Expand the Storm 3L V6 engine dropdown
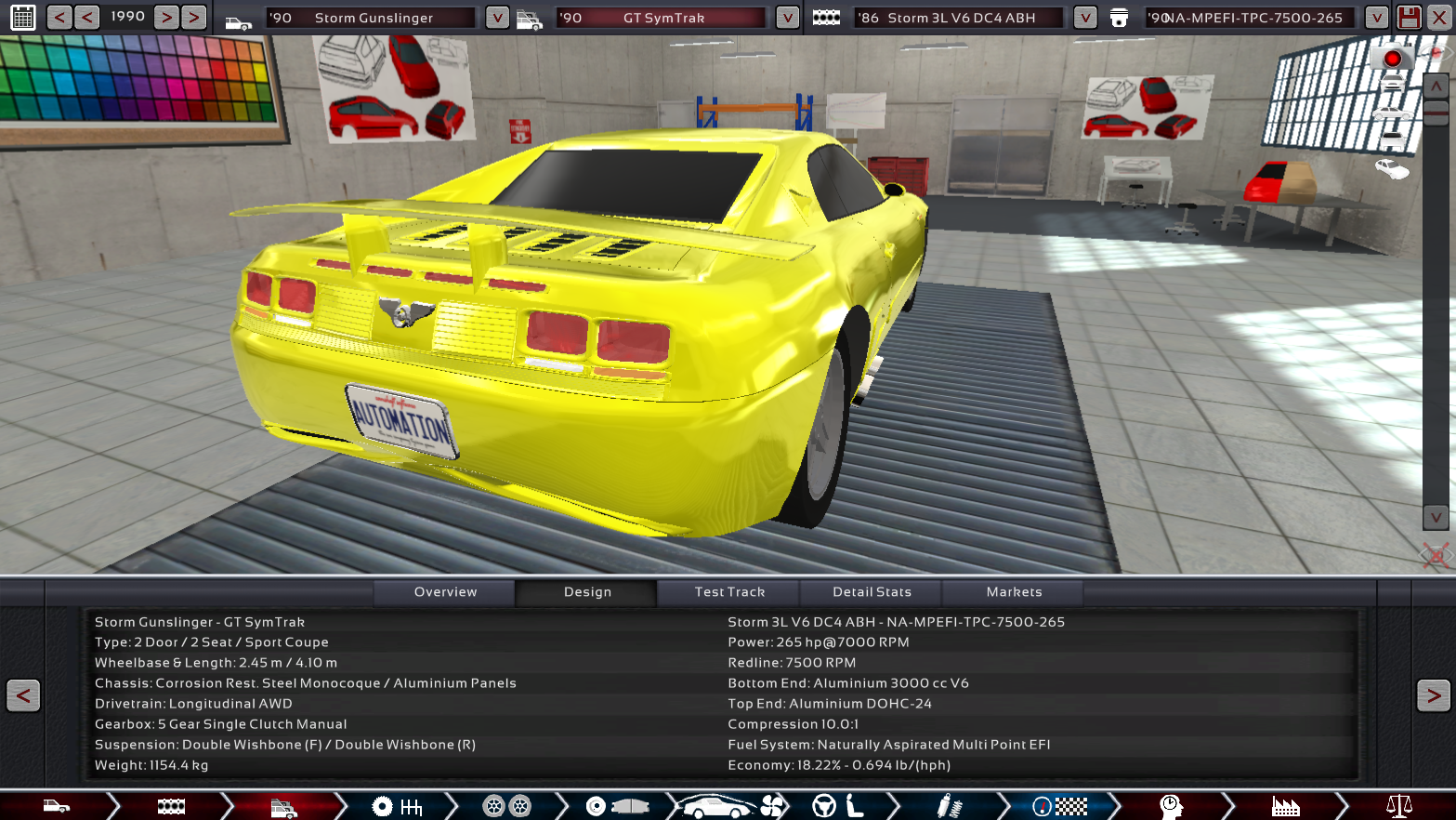The image size is (1456, 820). [1084, 18]
